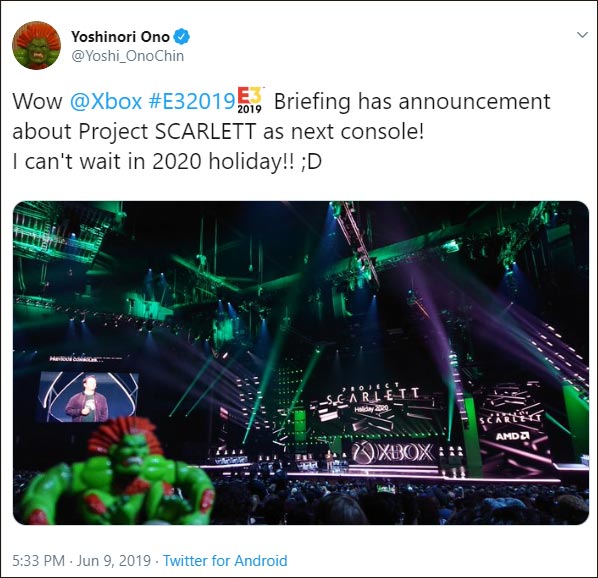The height and width of the screenshot is (578, 598).
Task: Click the 5:33 PM timestamp
Action: [x=39, y=560]
